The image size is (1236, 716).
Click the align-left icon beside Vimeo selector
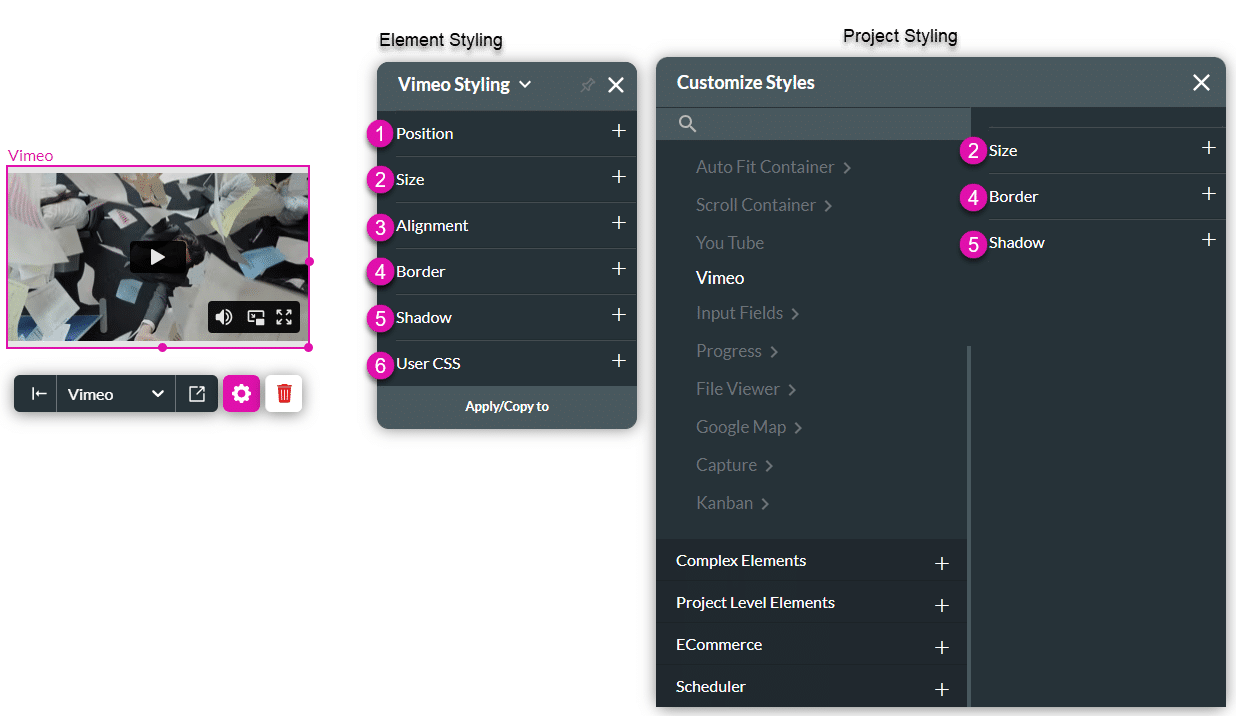[36, 393]
